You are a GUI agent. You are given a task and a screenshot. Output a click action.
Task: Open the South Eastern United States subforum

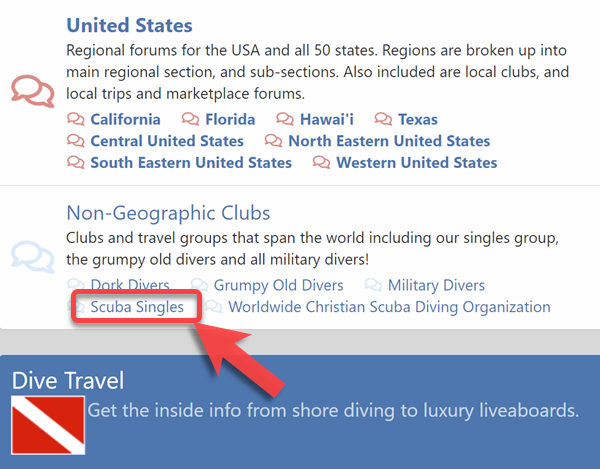[191, 162]
